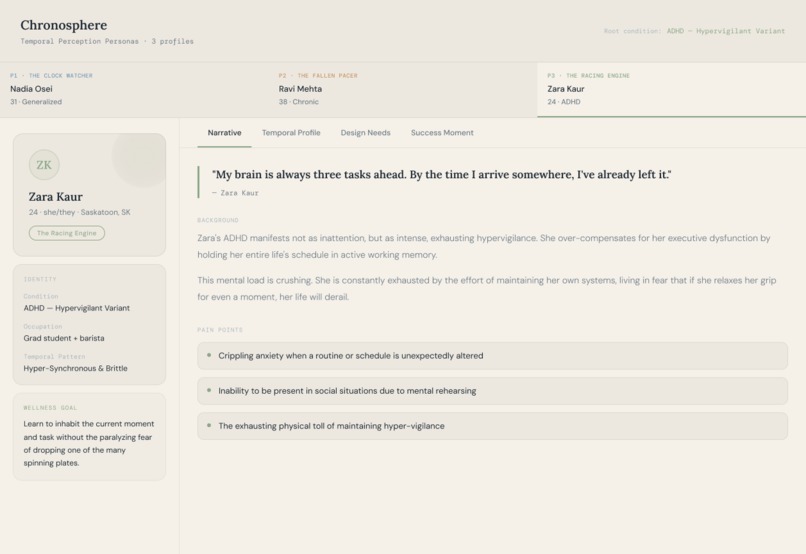806x554 pixels.
Task: Click the '— Zara Kaur' quote attribution
Action: coord(235,193)
